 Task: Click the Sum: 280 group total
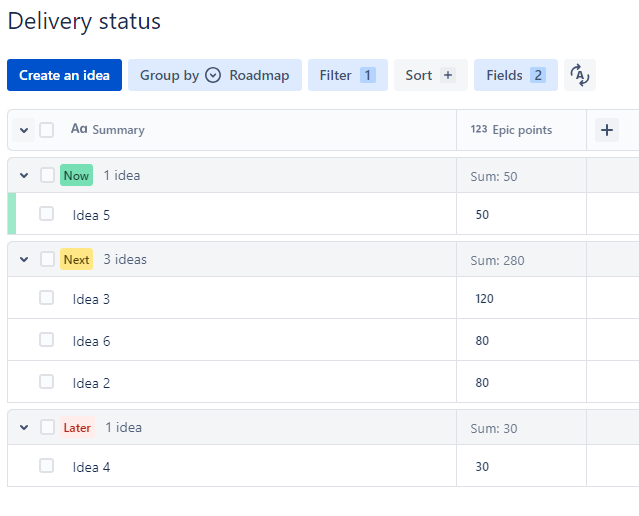(497, 260)
